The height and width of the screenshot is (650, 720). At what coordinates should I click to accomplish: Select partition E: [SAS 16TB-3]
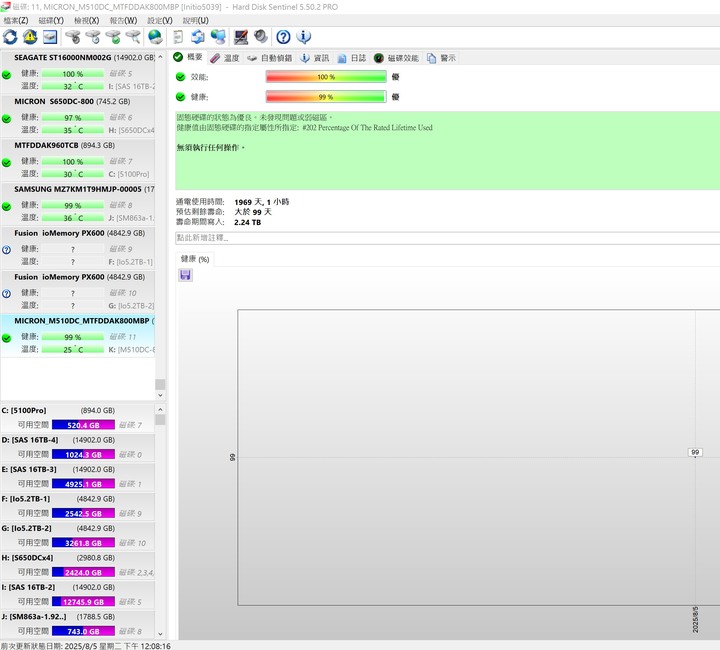77,477
